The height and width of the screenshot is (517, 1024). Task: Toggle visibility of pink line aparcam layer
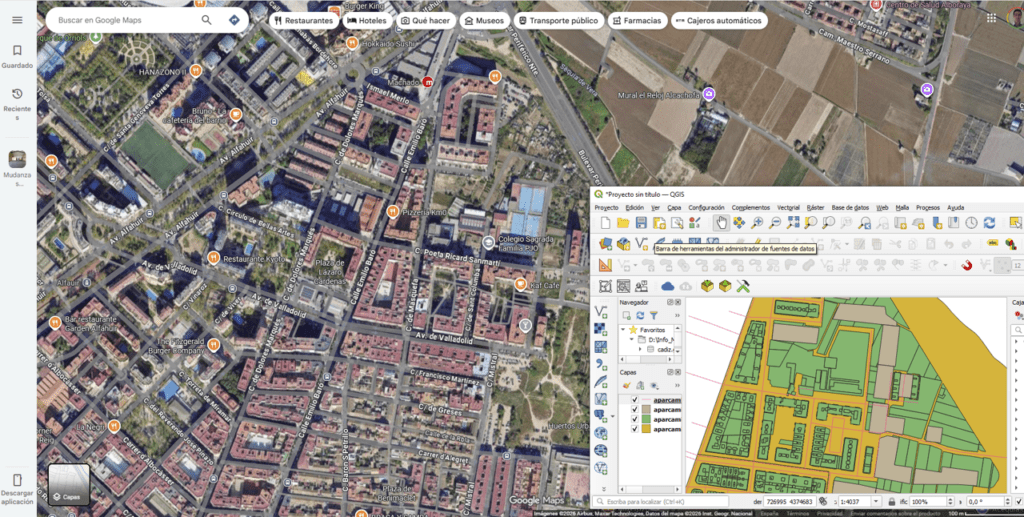(634, 400)
